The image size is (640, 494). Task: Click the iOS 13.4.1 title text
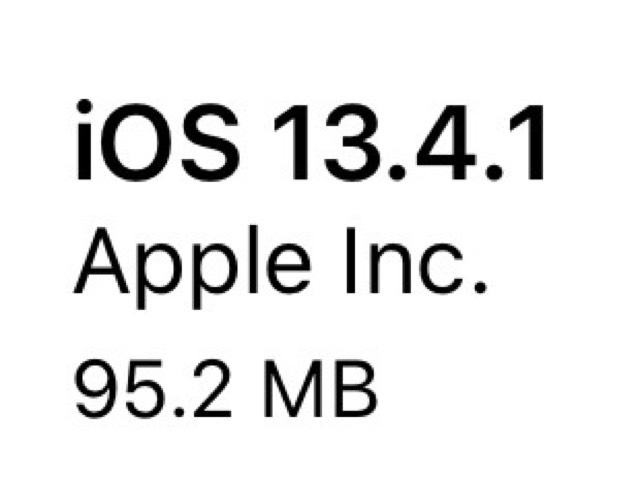click(310, 141)
